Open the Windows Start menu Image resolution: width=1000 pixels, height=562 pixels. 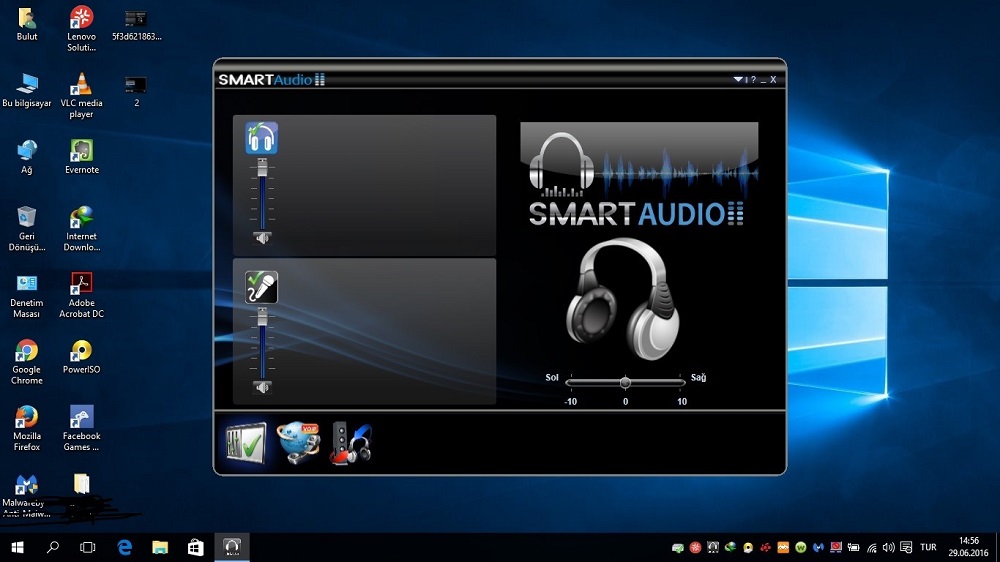pos(17,547)
